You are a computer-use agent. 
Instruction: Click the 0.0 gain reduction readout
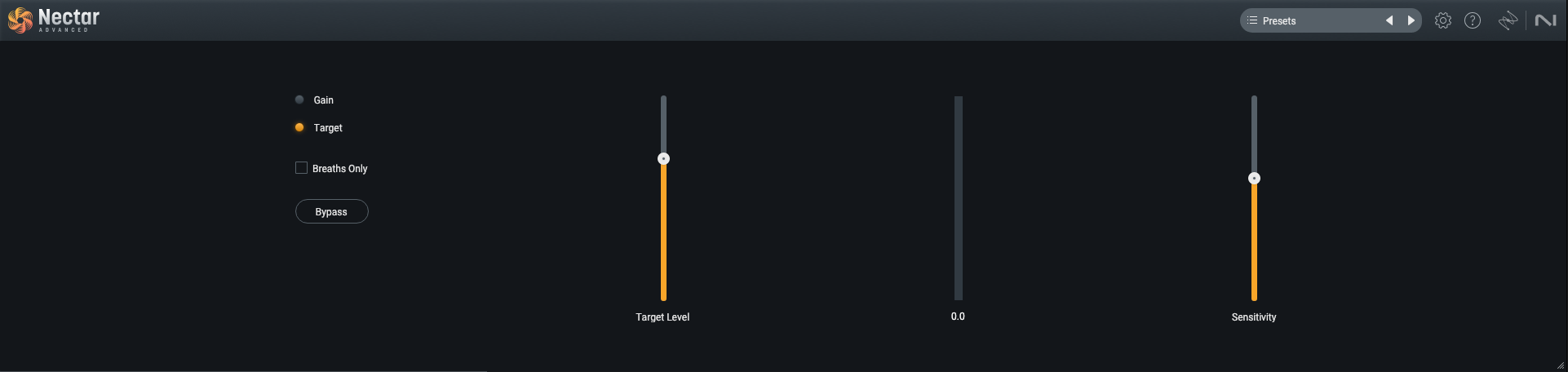[x=958, y=317]
